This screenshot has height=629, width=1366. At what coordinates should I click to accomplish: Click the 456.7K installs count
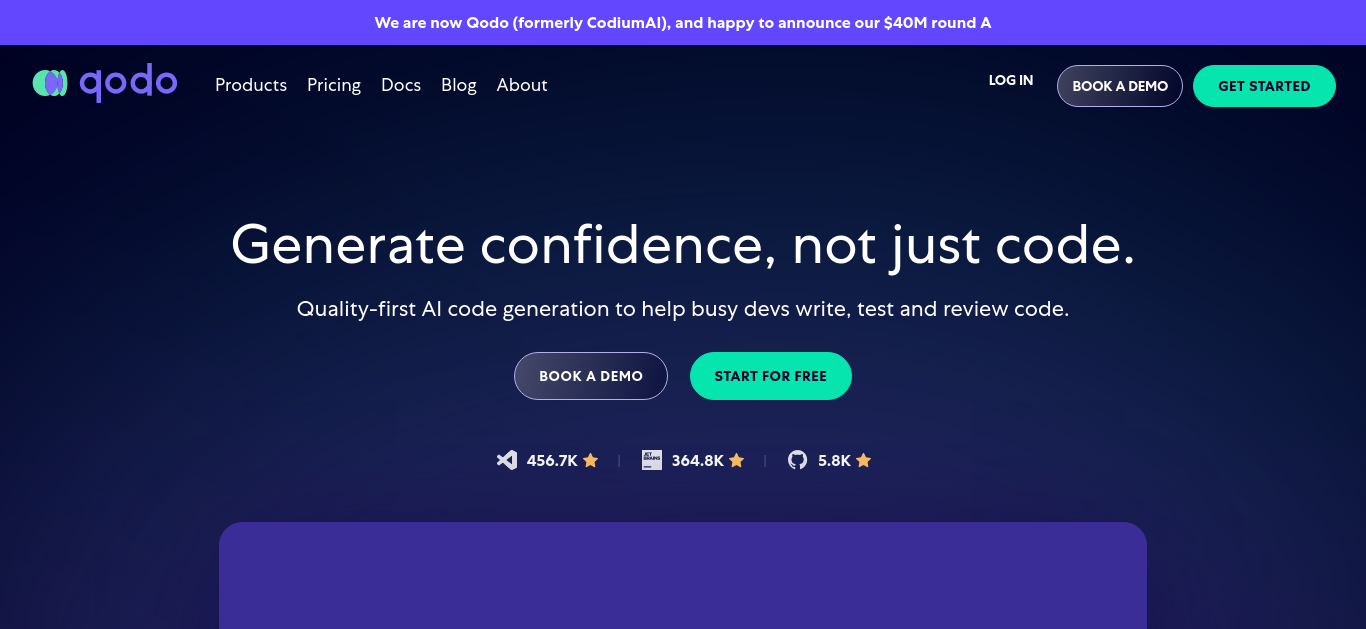(x=552, y=460)
